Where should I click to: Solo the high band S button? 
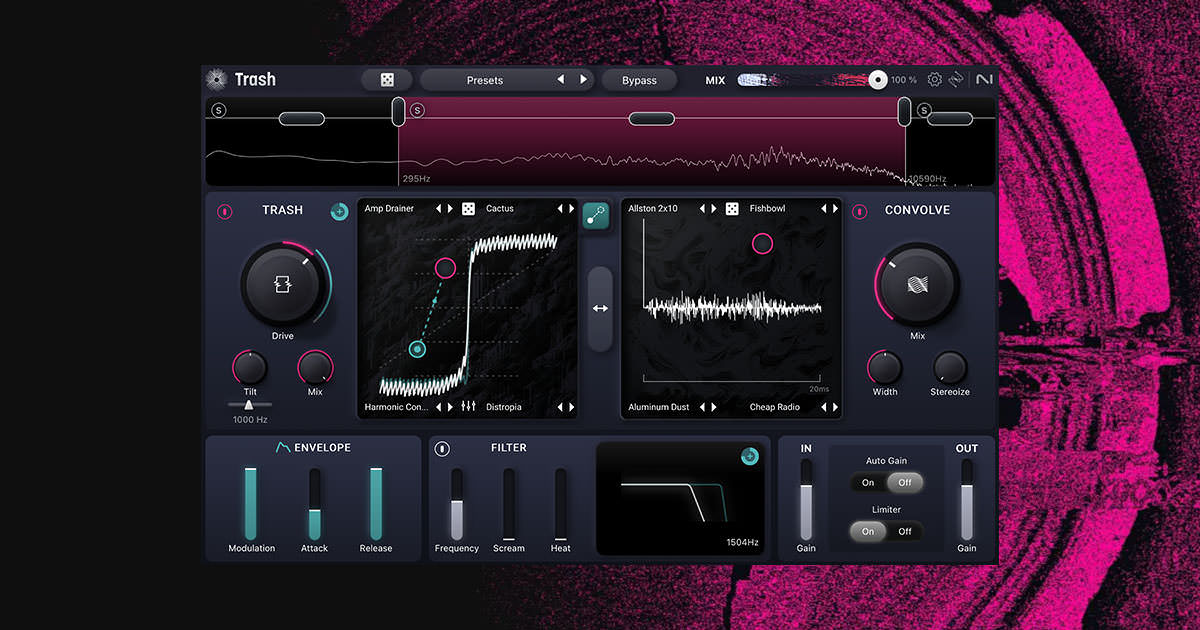(x=924, y=110)
